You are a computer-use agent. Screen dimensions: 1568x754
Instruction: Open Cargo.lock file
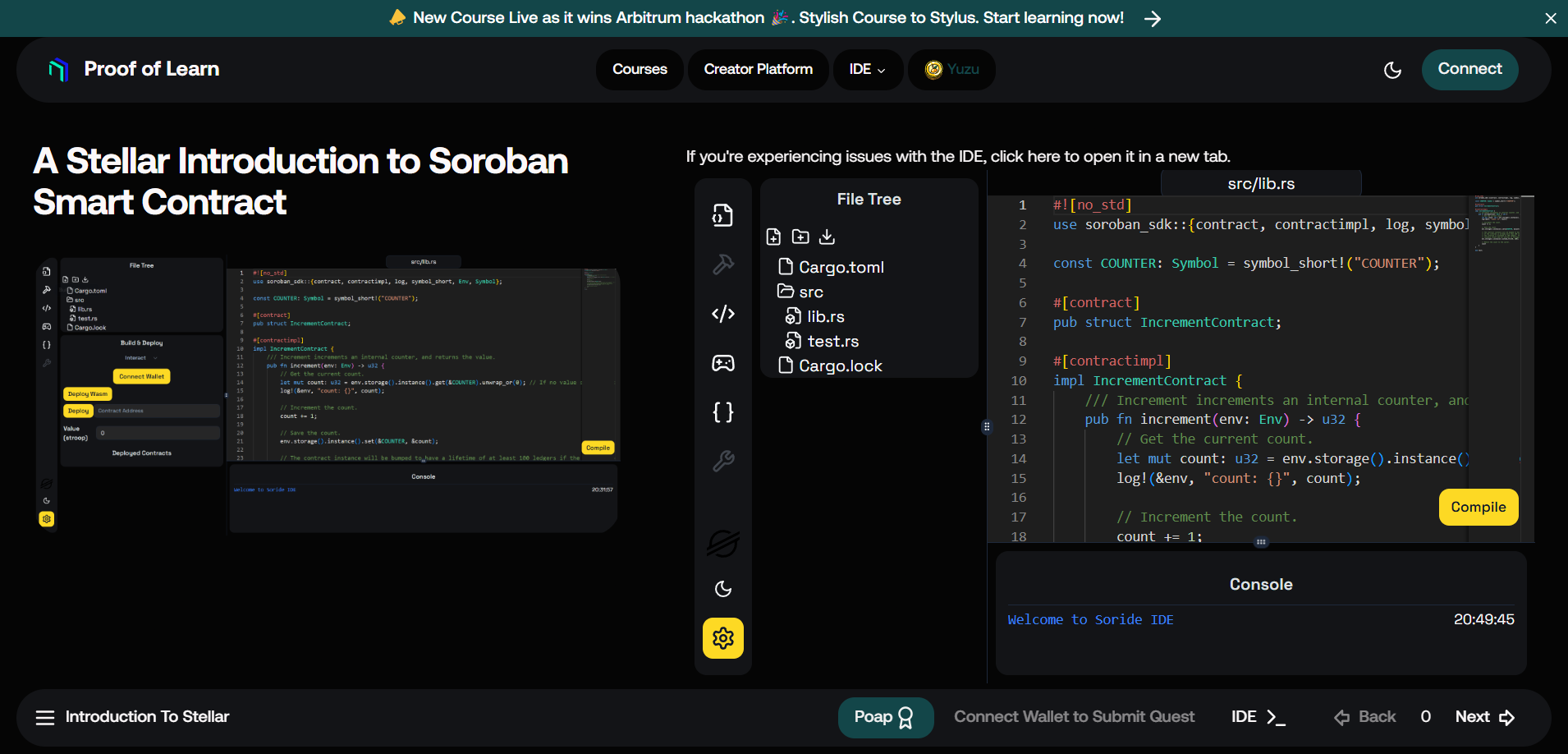click(x=830, y=366)
